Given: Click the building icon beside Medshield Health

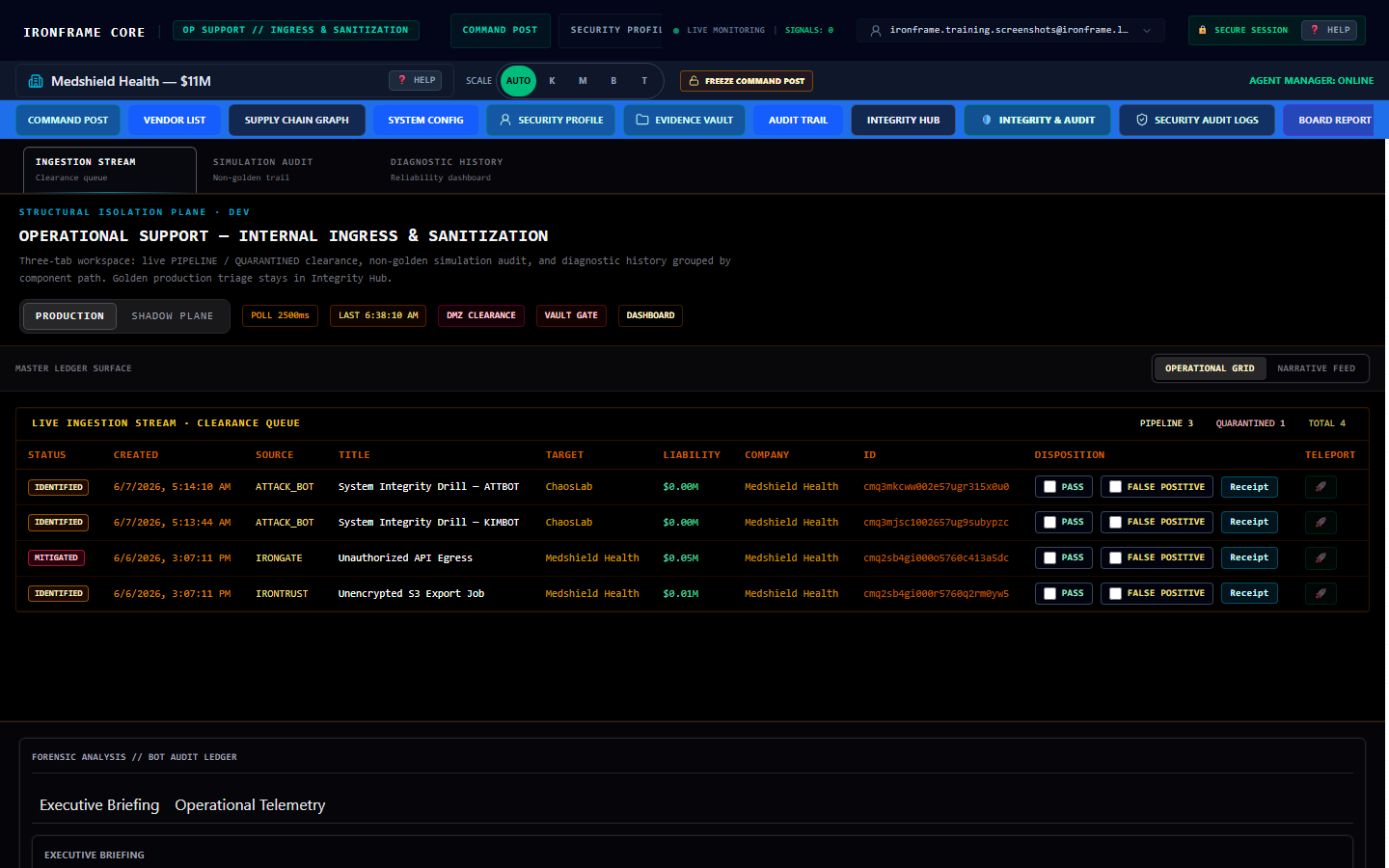Looking at the screenshot, I should pyautogui.click(x=36, y=81).
